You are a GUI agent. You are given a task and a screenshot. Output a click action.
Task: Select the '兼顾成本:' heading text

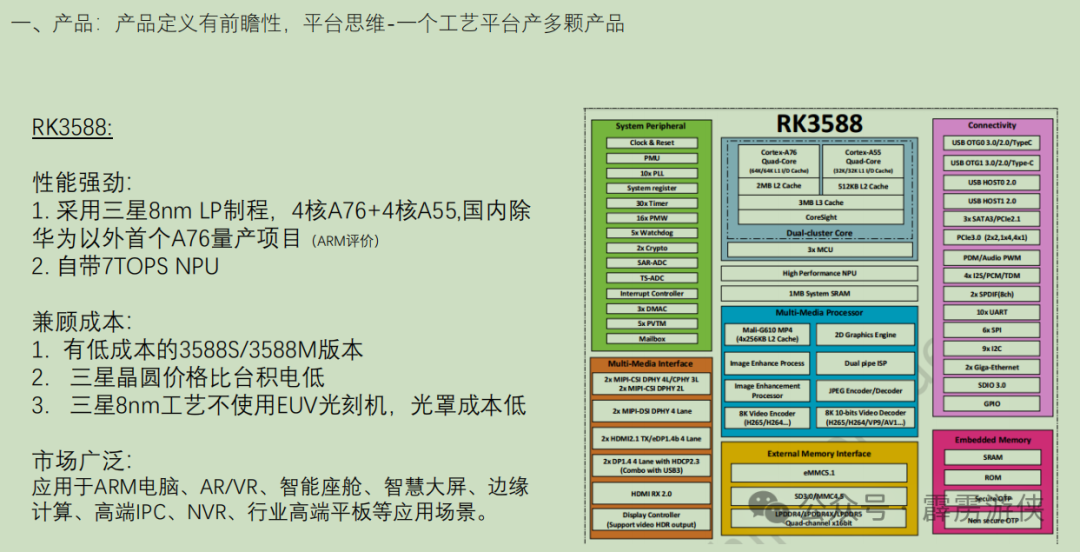point(82,321)
